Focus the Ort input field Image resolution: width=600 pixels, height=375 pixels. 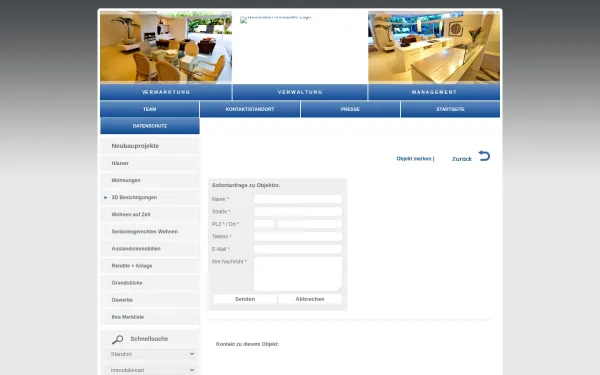(x=310, y=224)
